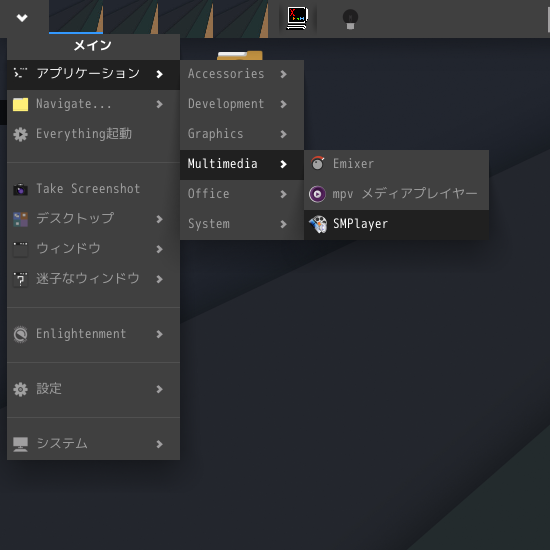Viewport: 550px width, 550px height.
Task: Click the down chevron start button
Action: pyautogui.click(x=22, y=18)
